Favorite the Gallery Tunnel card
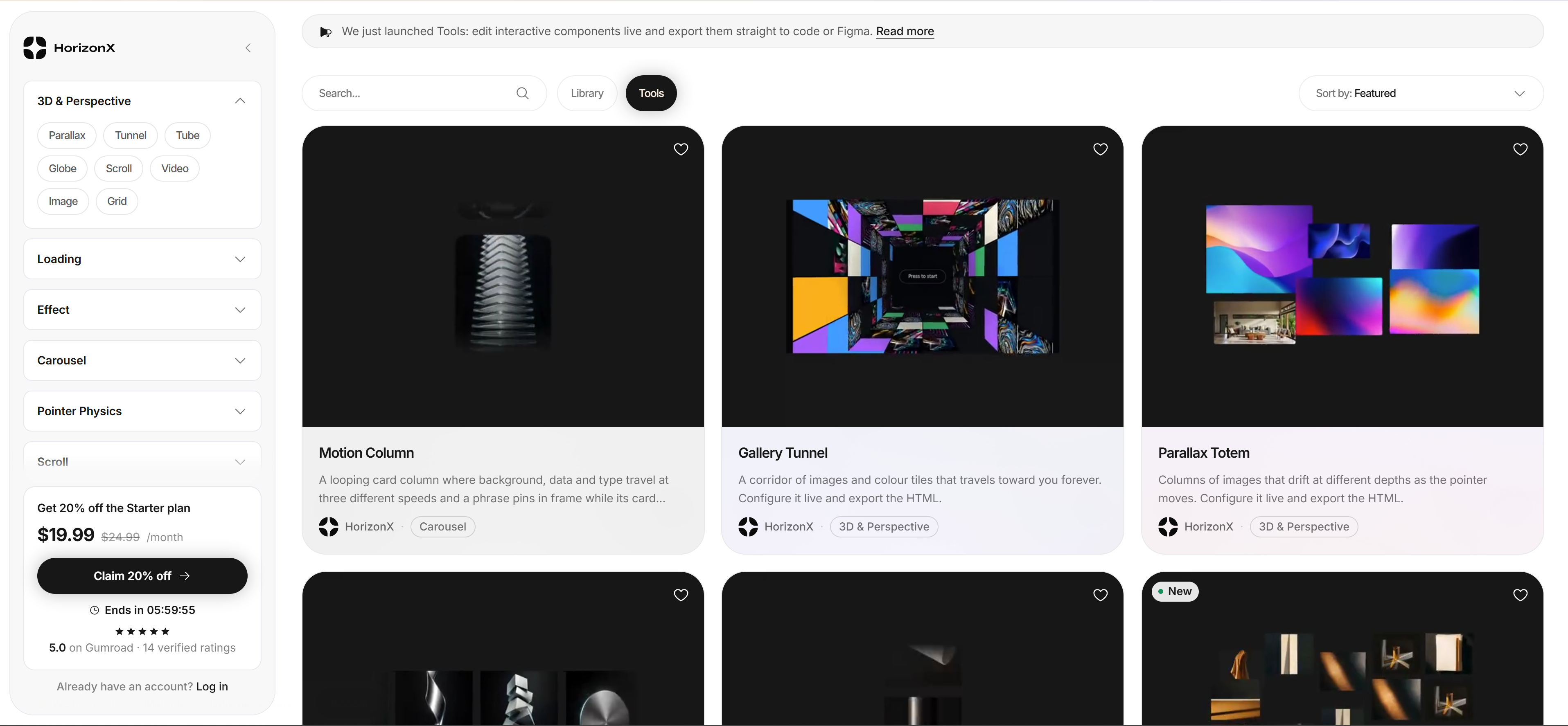The height and width of the screenshot is (726, 1568). tap(1101, 149)
